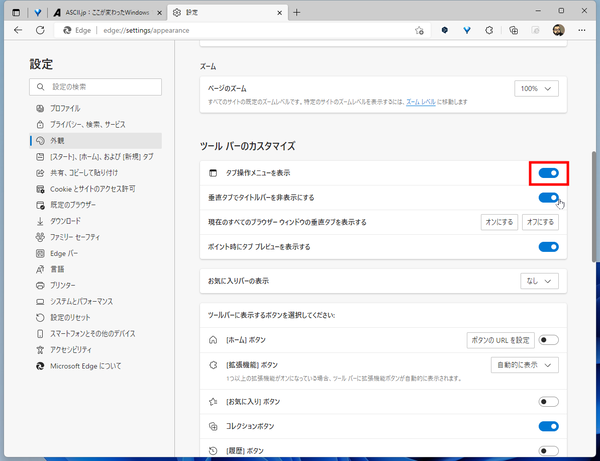This screenshot has width=600, height=461.
Task: Open the tab actions menu icon
Action: point(12,11)
